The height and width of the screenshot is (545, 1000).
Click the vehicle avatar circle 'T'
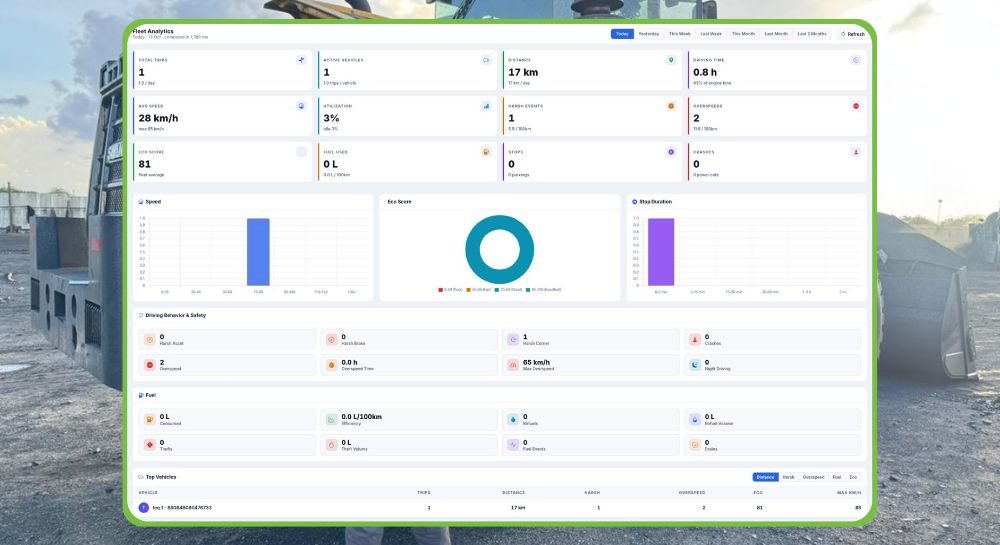pyautogui.click(x=143, y=508)
